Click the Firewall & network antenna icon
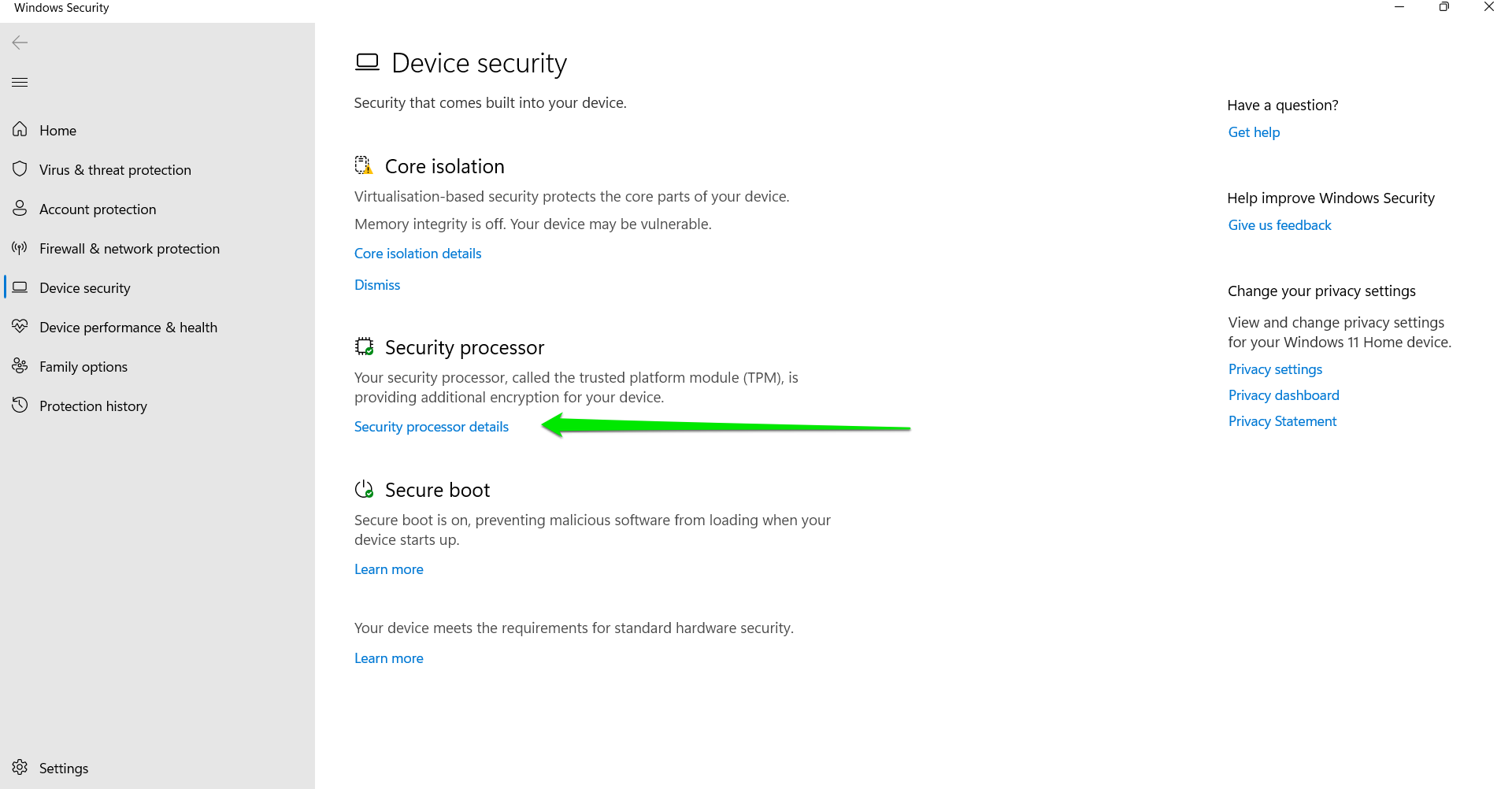Screen dimensions: 1512x789 [x=20, y=248]
